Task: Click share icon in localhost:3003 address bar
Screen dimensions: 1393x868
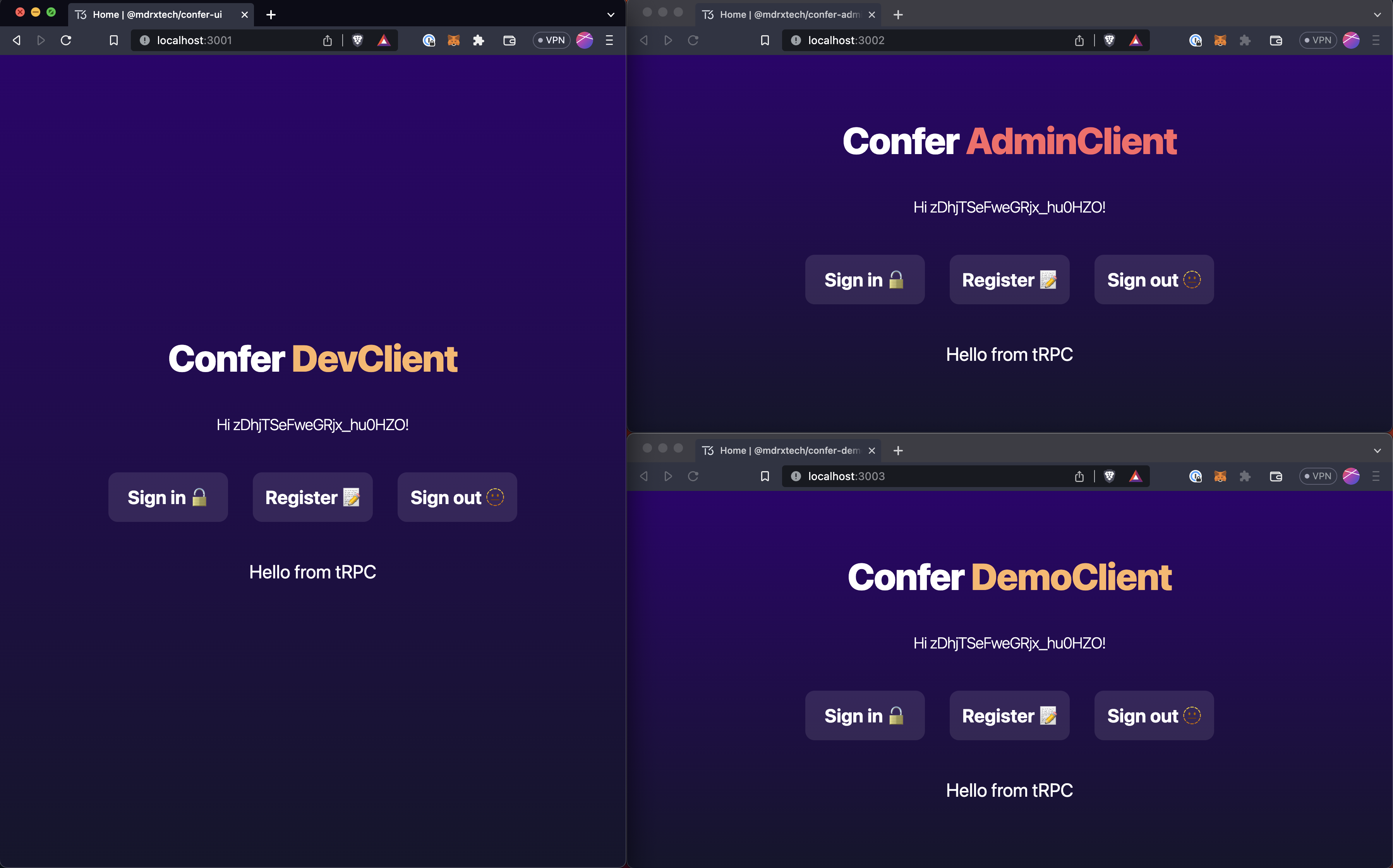Action: pos(1079,476)
